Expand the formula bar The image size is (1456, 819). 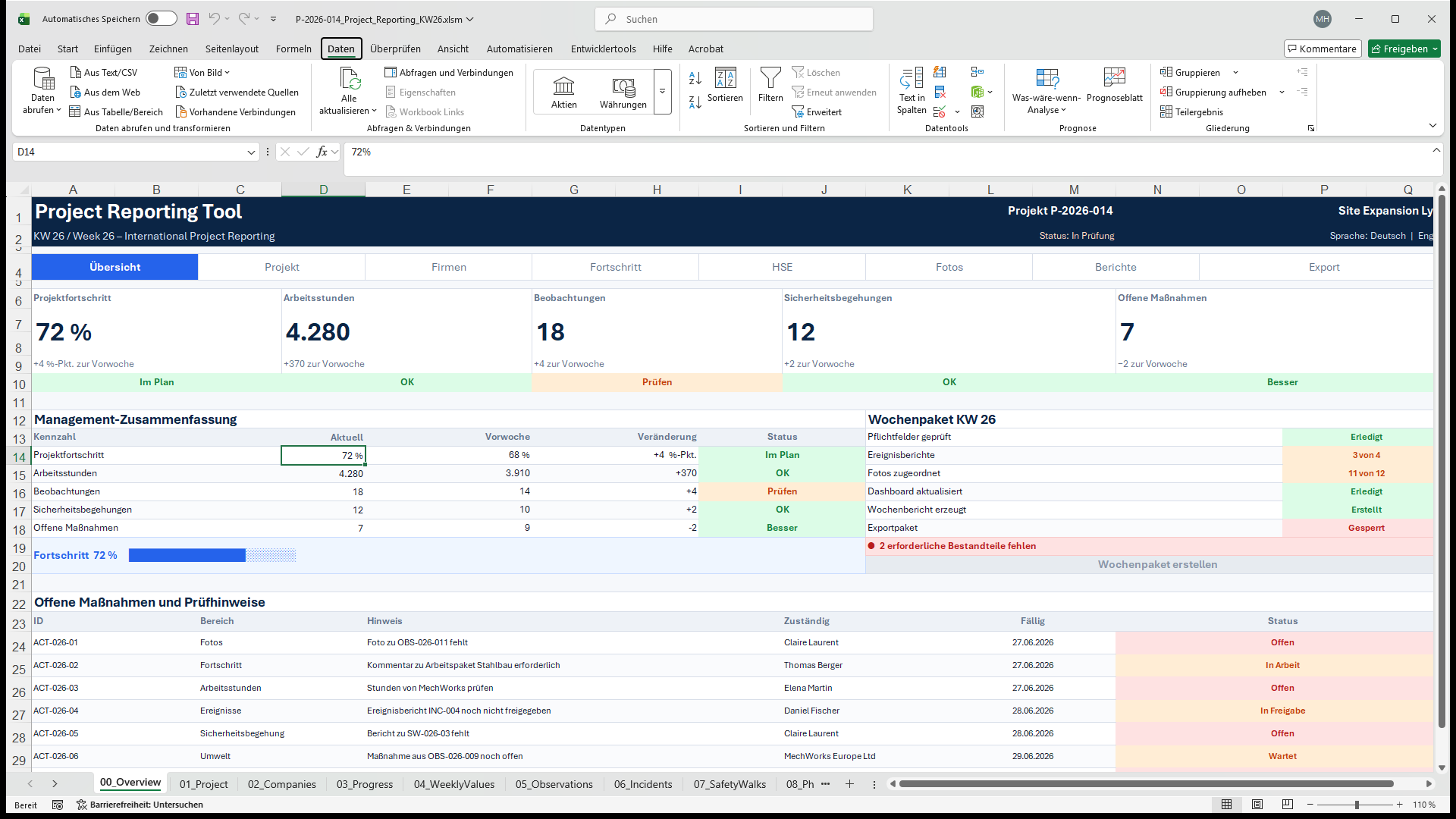[1436, 150]
